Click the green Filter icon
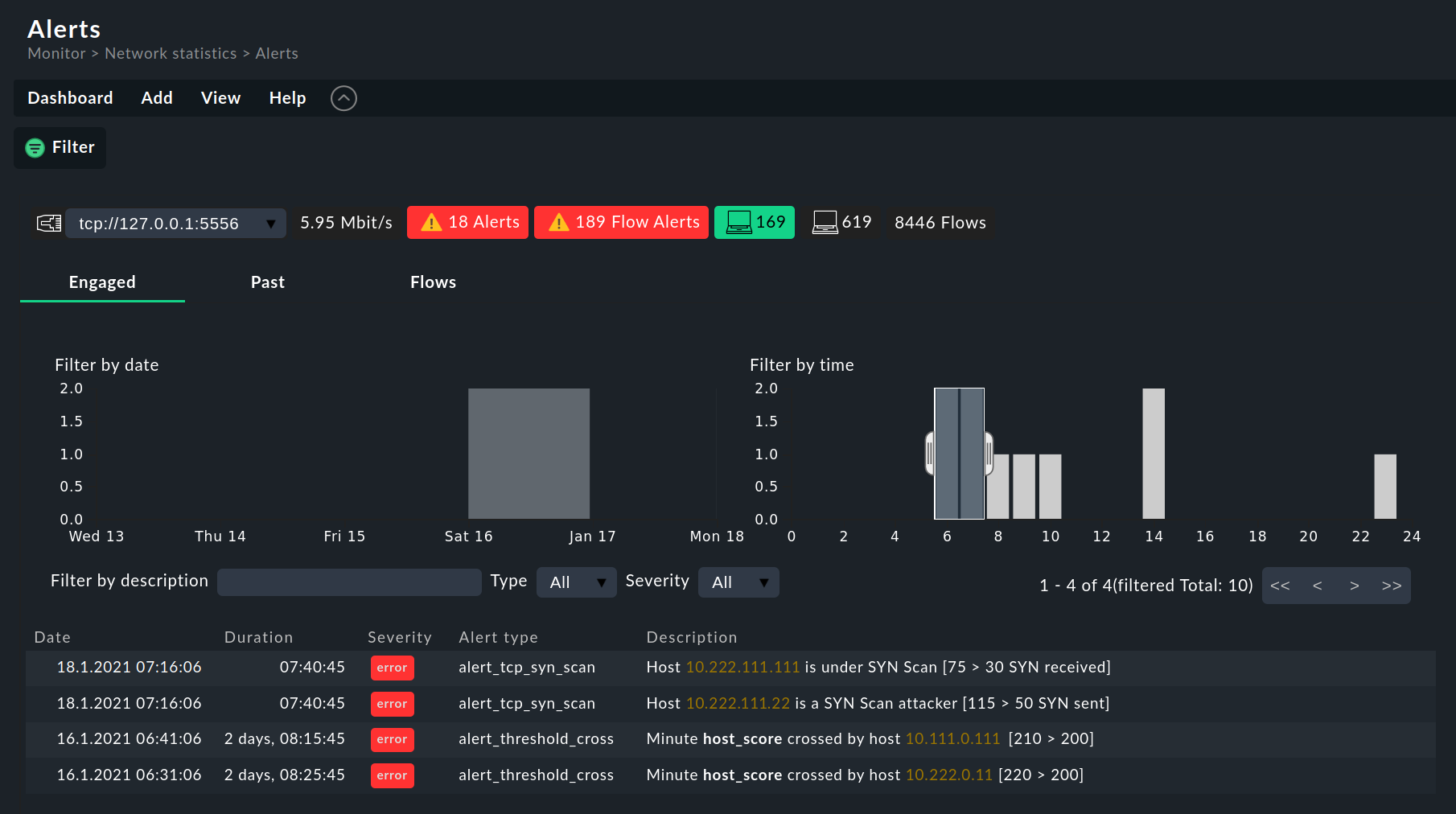The image size is (1456, 814). [35, 148]
